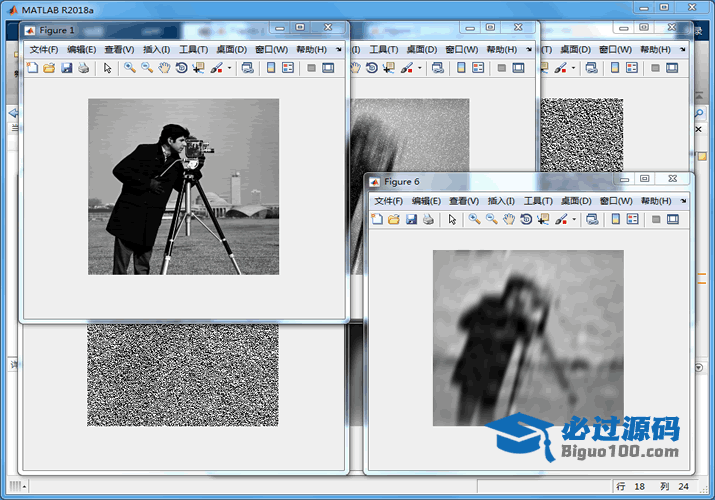Click Link Plot icon in Figure 6
The height and width of the screenshot is (500, 715).
(x=592, y=220)
